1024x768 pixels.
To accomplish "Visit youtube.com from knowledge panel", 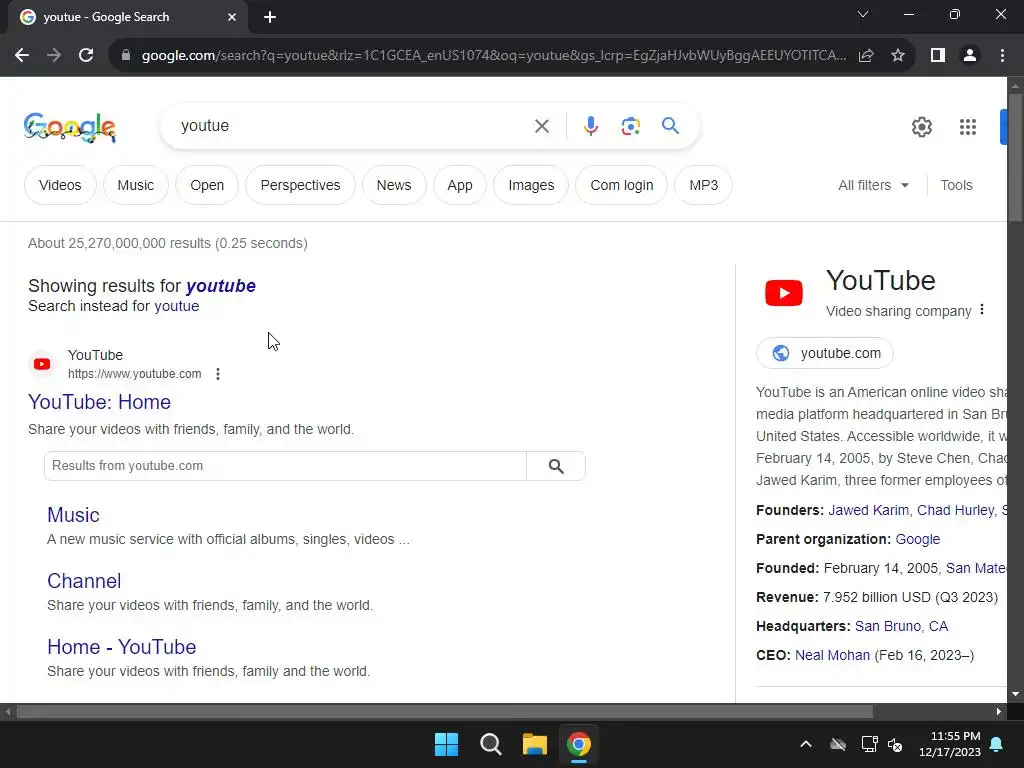I will pos(825,353).
